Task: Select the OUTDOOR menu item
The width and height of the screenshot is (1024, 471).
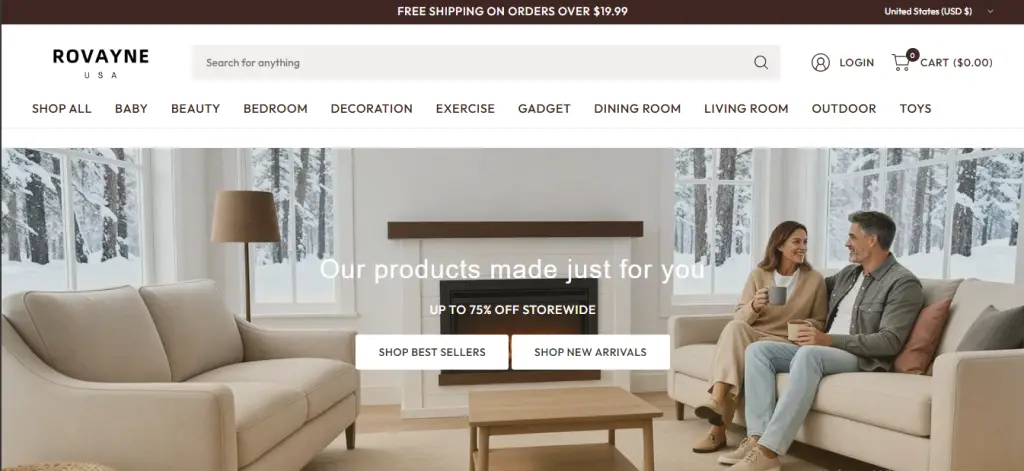Action: pyautogui.click(x=844, y=108)
